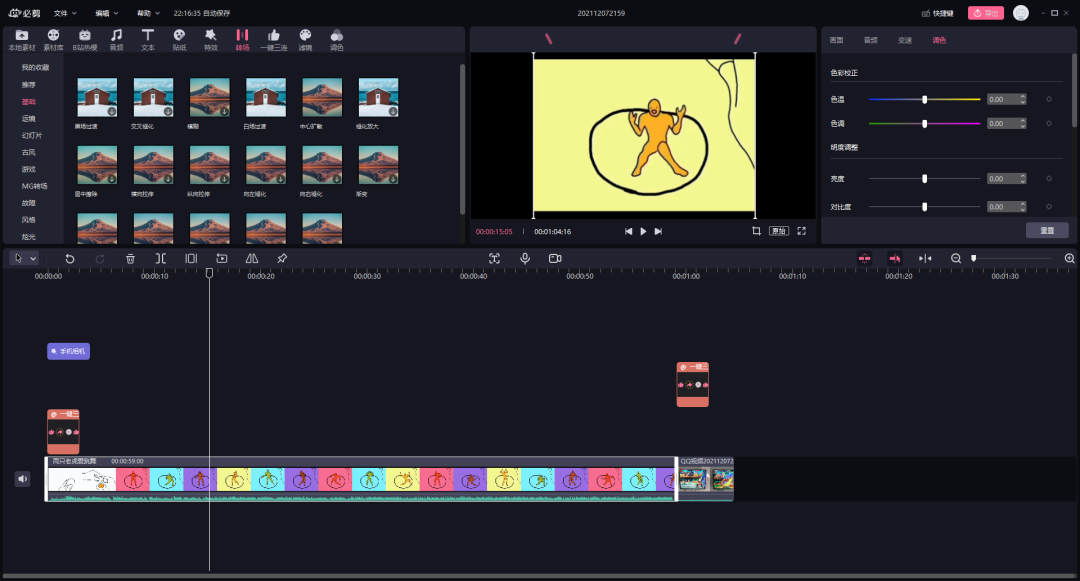This screenshot has height=581, width=1080.
Task: Select the 运镜 transition category
Action: [29, 118]
